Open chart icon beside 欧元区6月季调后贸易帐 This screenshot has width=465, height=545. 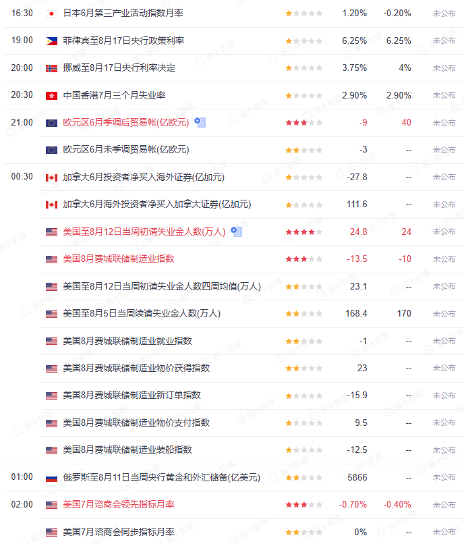pyautogui.click(x=200, y=122)
